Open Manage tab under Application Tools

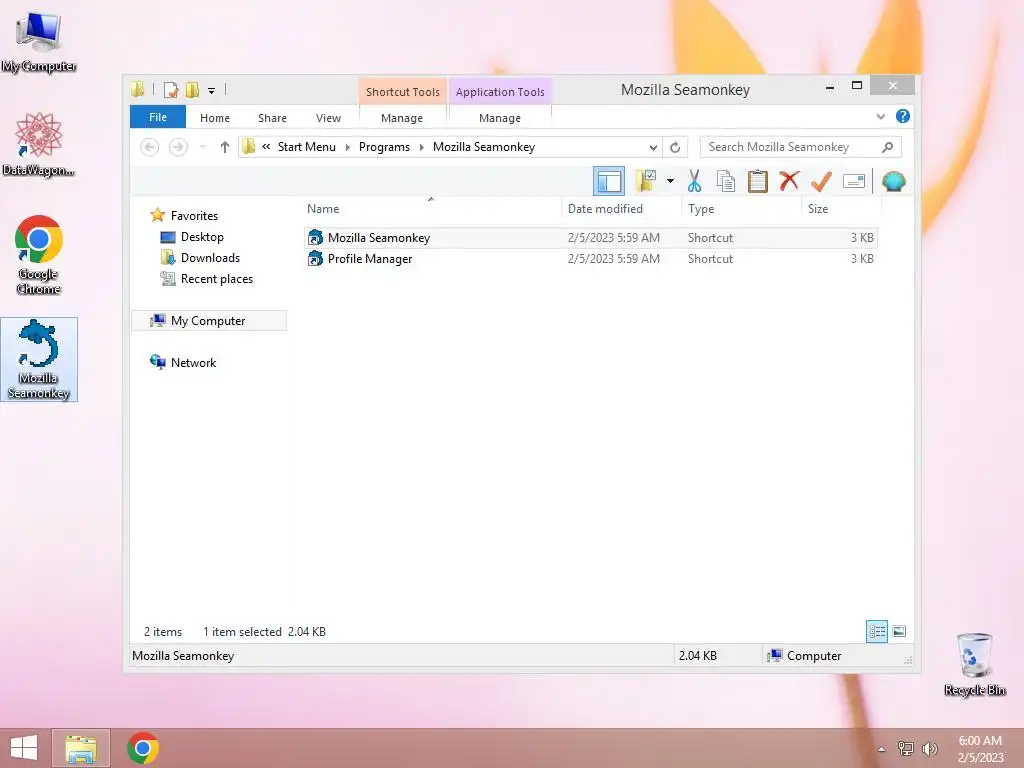[x=500, y=118]
